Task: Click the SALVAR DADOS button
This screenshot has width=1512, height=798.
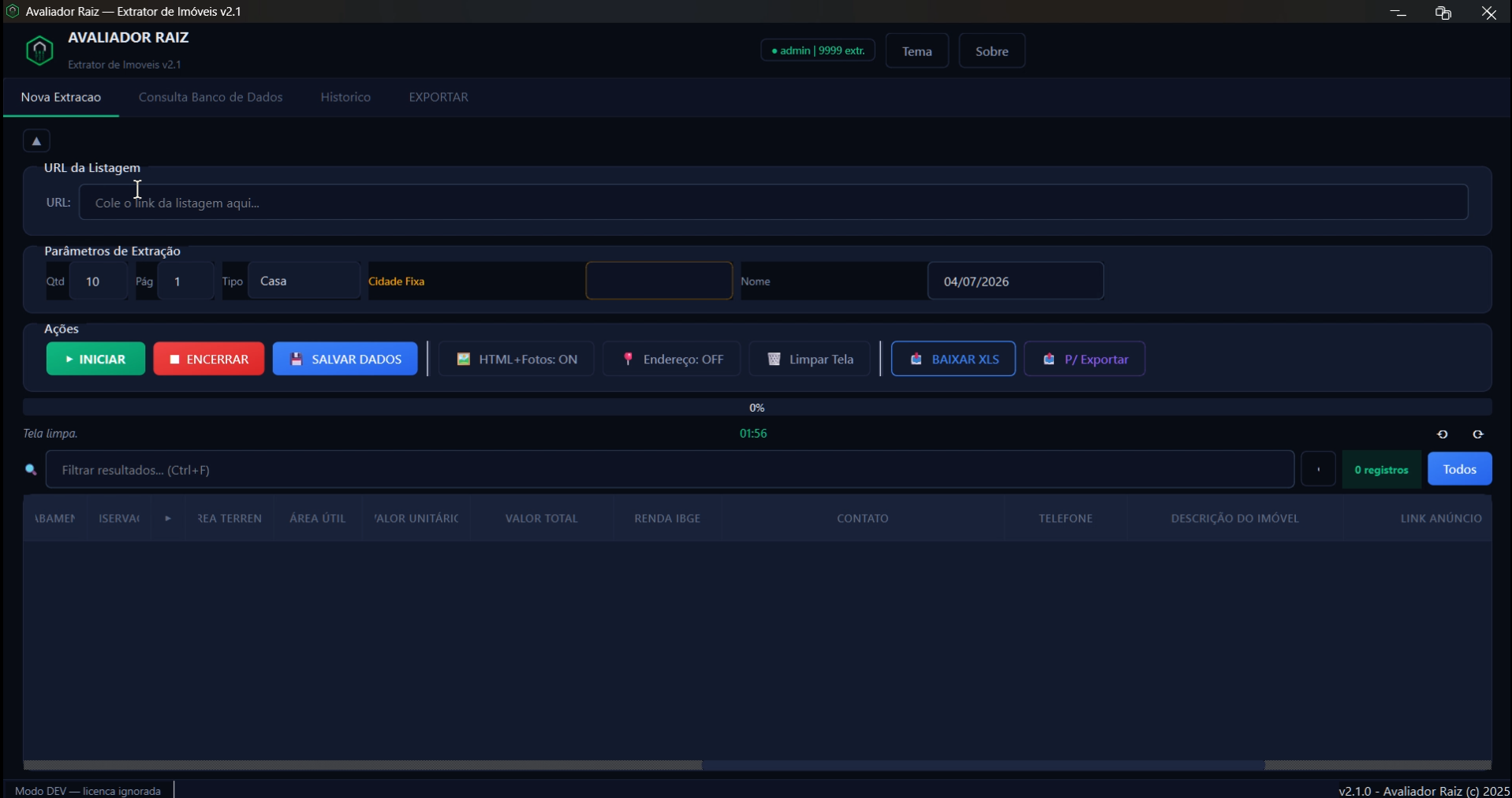Action: [x=345, y=359]
